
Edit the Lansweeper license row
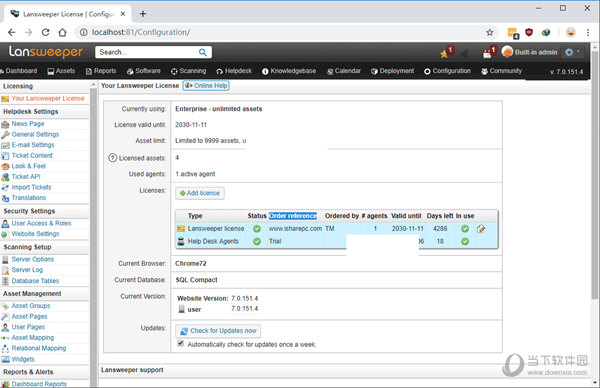click(481, 229)
